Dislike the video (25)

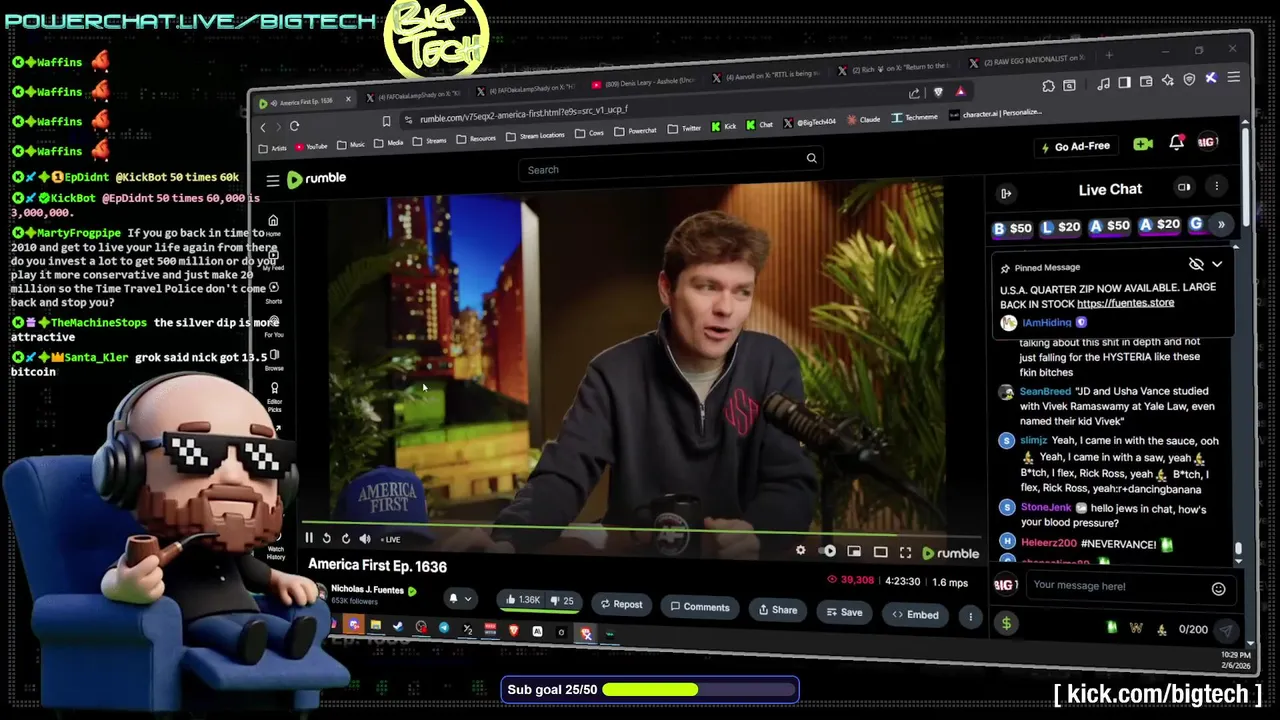click(x=563, y=601)
